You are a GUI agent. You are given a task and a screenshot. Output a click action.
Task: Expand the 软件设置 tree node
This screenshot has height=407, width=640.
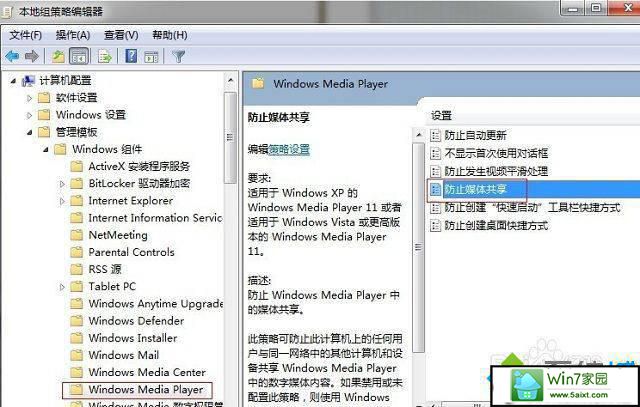[29, 98]
